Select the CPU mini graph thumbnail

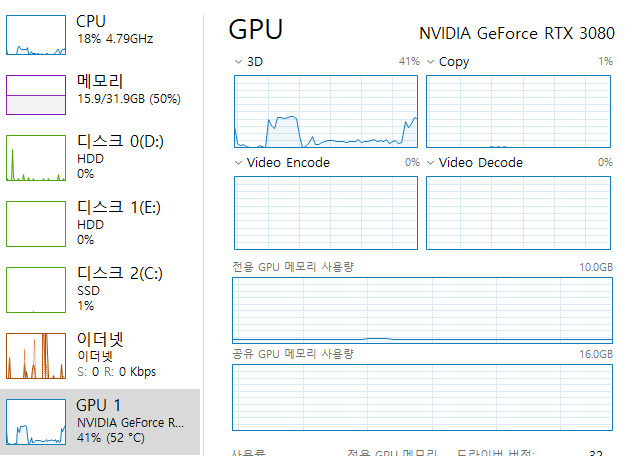[x=36, y=34]
